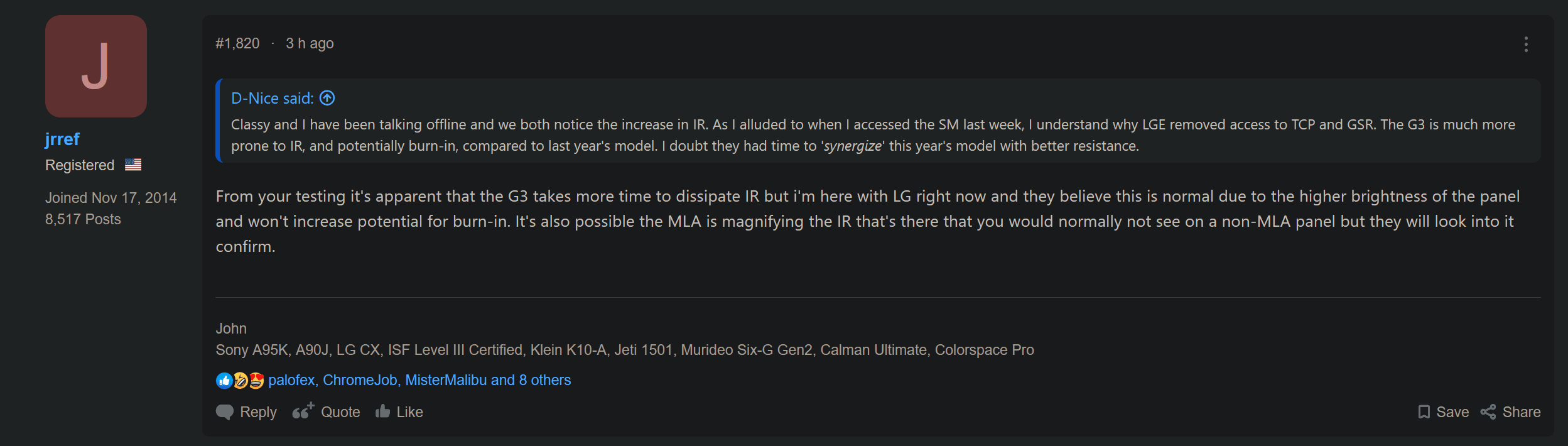The image size is (1568, 446).
Task: Click the 3 h ago timestamp
Action: [310, 43]
